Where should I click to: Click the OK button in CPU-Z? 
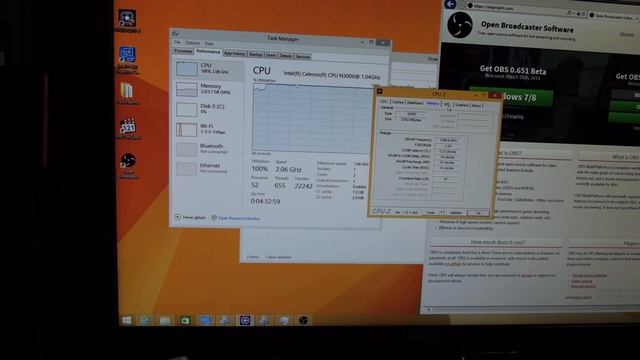[478, 213]
